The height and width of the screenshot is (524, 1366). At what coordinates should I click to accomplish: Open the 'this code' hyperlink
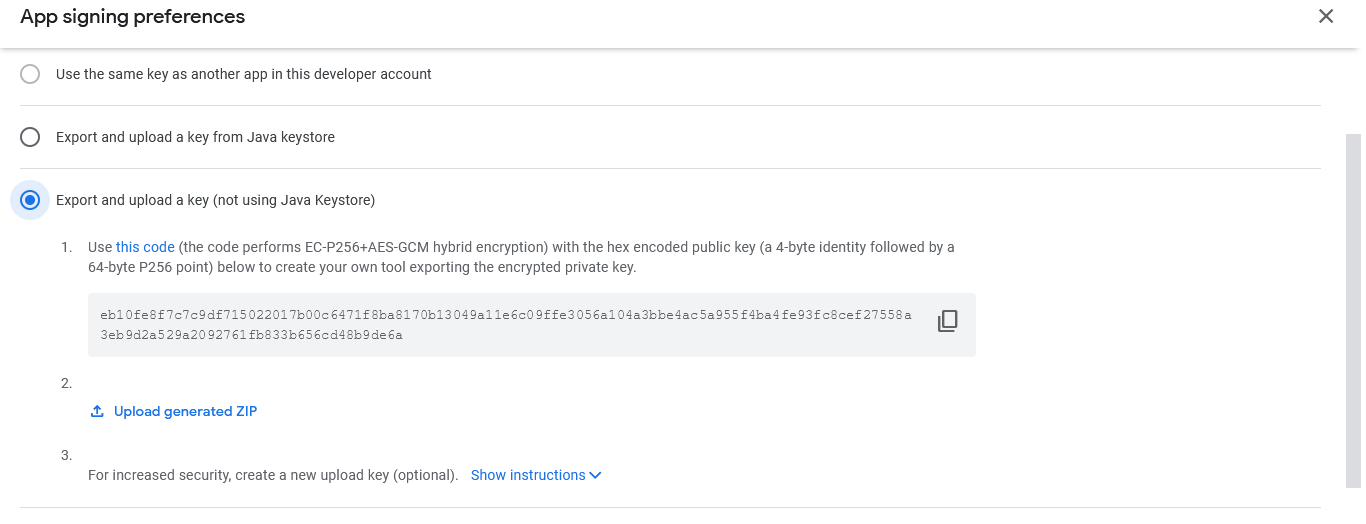(145, 247)
